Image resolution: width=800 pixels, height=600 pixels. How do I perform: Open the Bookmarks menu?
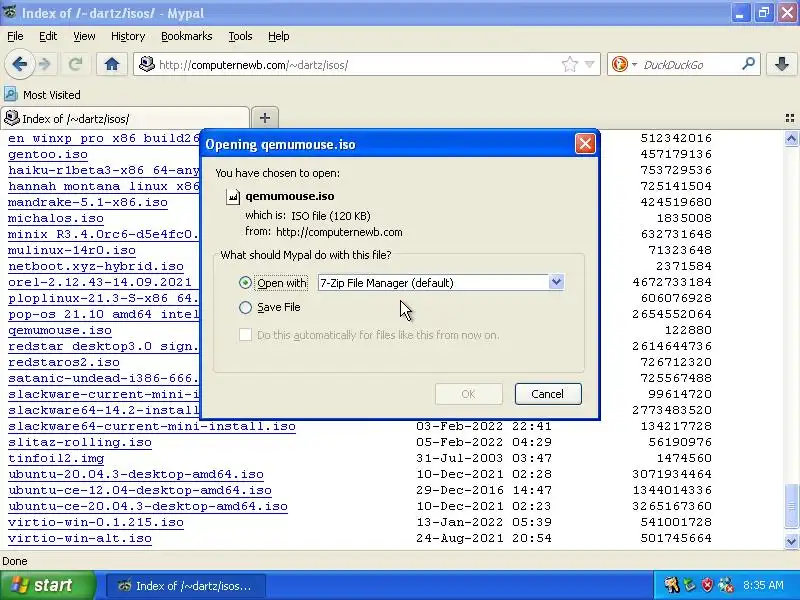187,36
